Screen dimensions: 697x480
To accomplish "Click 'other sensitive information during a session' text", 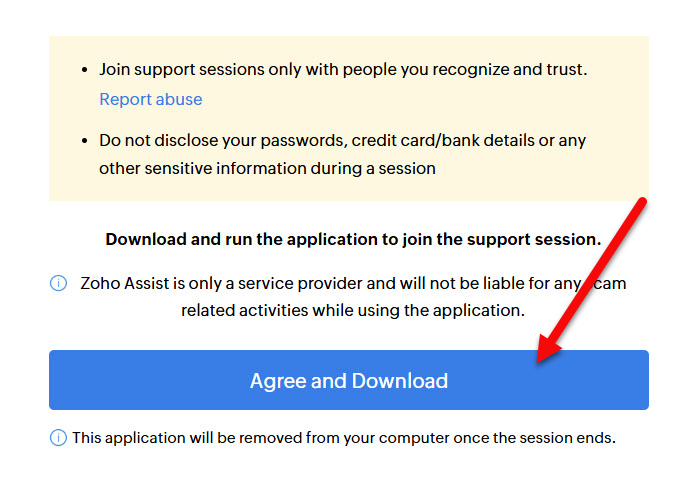I will [267, 168].
